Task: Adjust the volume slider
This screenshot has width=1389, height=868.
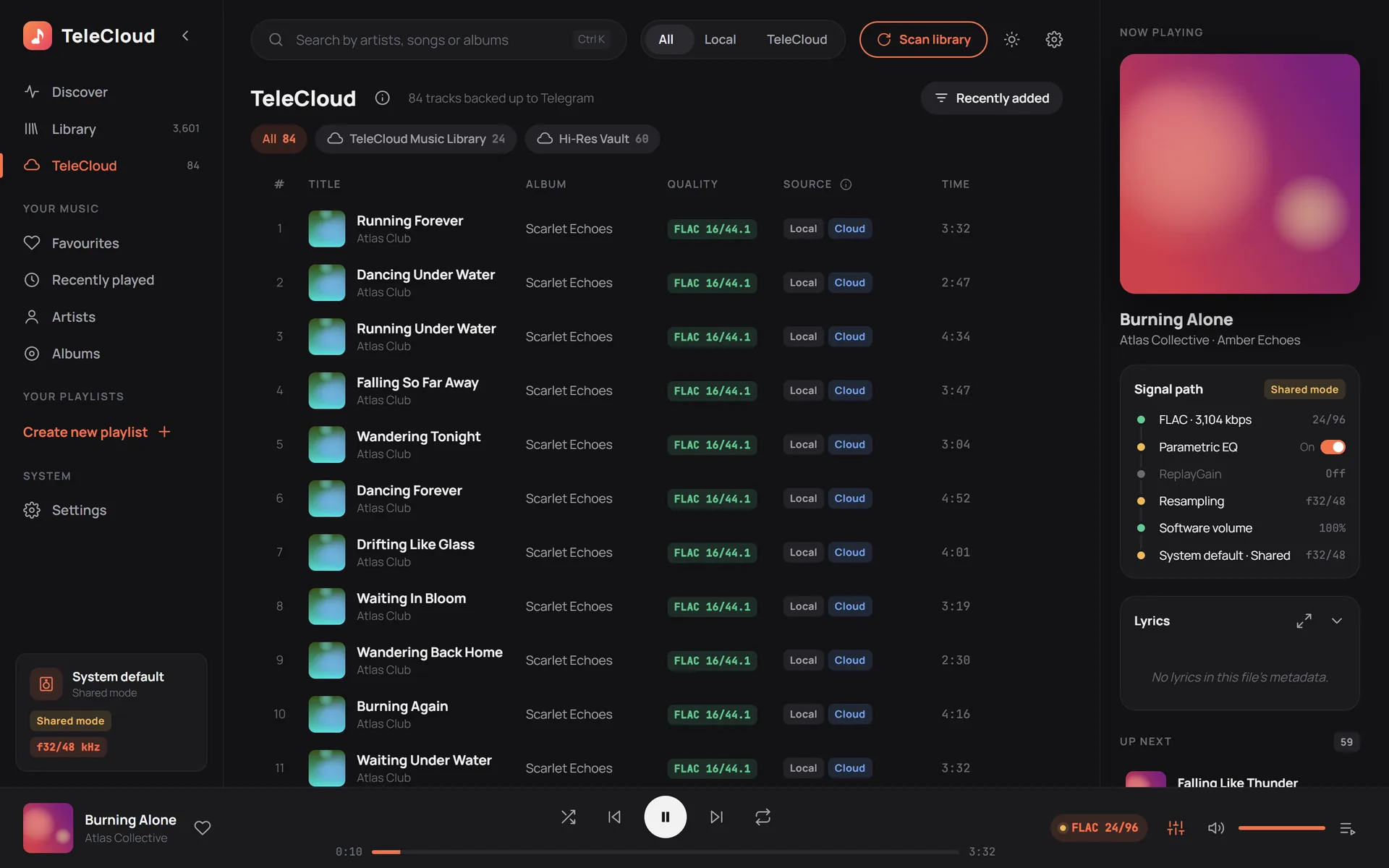Action: click(1281, 827)
